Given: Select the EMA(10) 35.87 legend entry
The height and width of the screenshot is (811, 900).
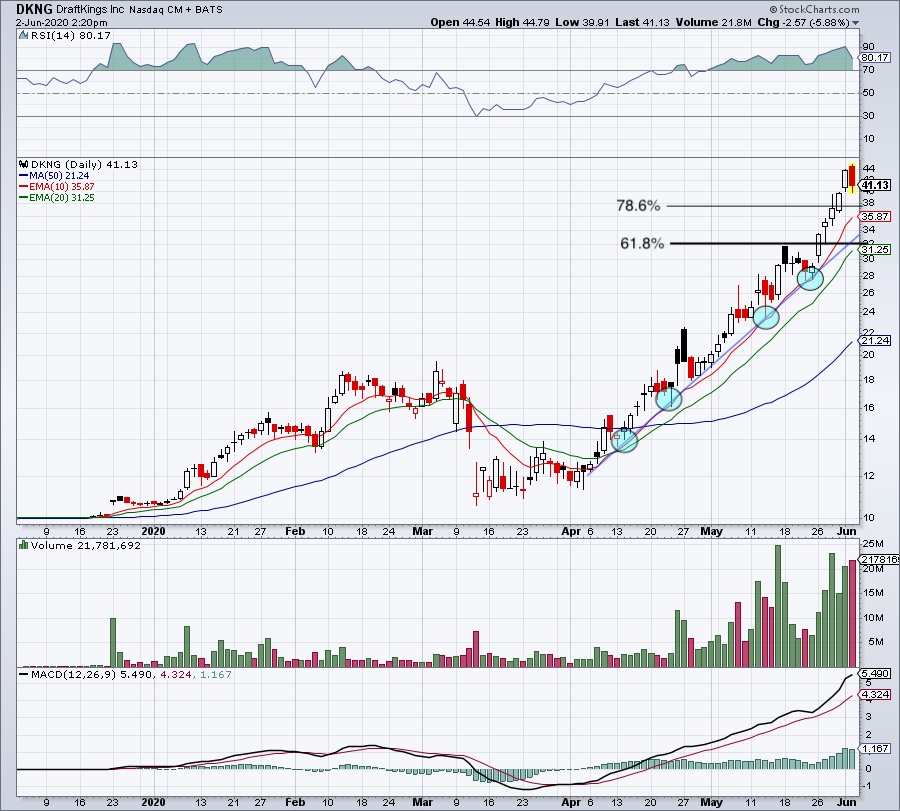Looking at the screenshot, I should click(57, 187).
